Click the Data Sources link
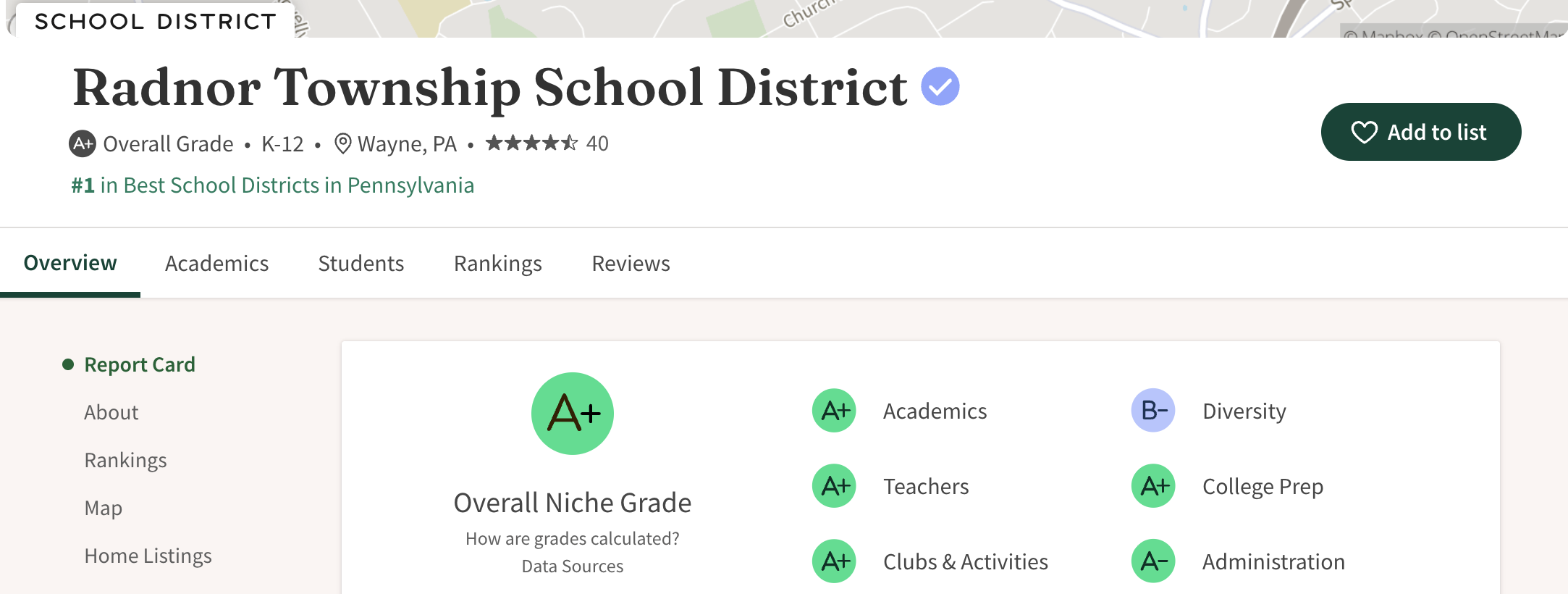The height and width of the screenshot is (594, 1568). [572, 566]
